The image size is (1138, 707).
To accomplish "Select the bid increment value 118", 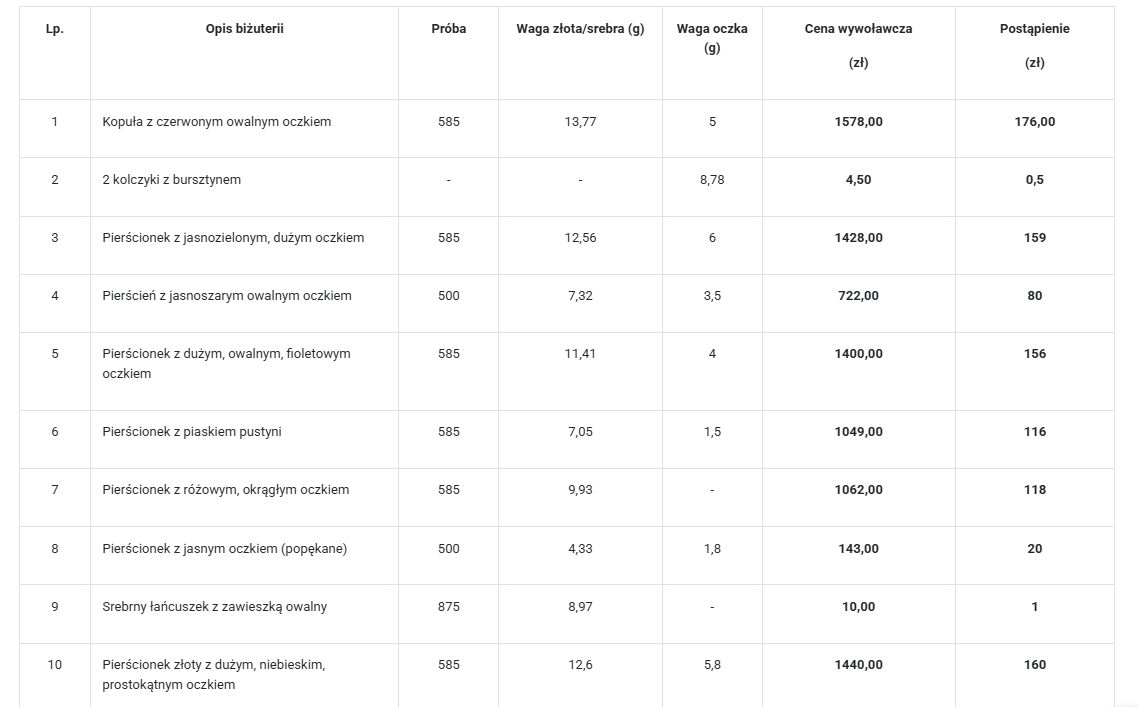I will [x=1034, y=490].
